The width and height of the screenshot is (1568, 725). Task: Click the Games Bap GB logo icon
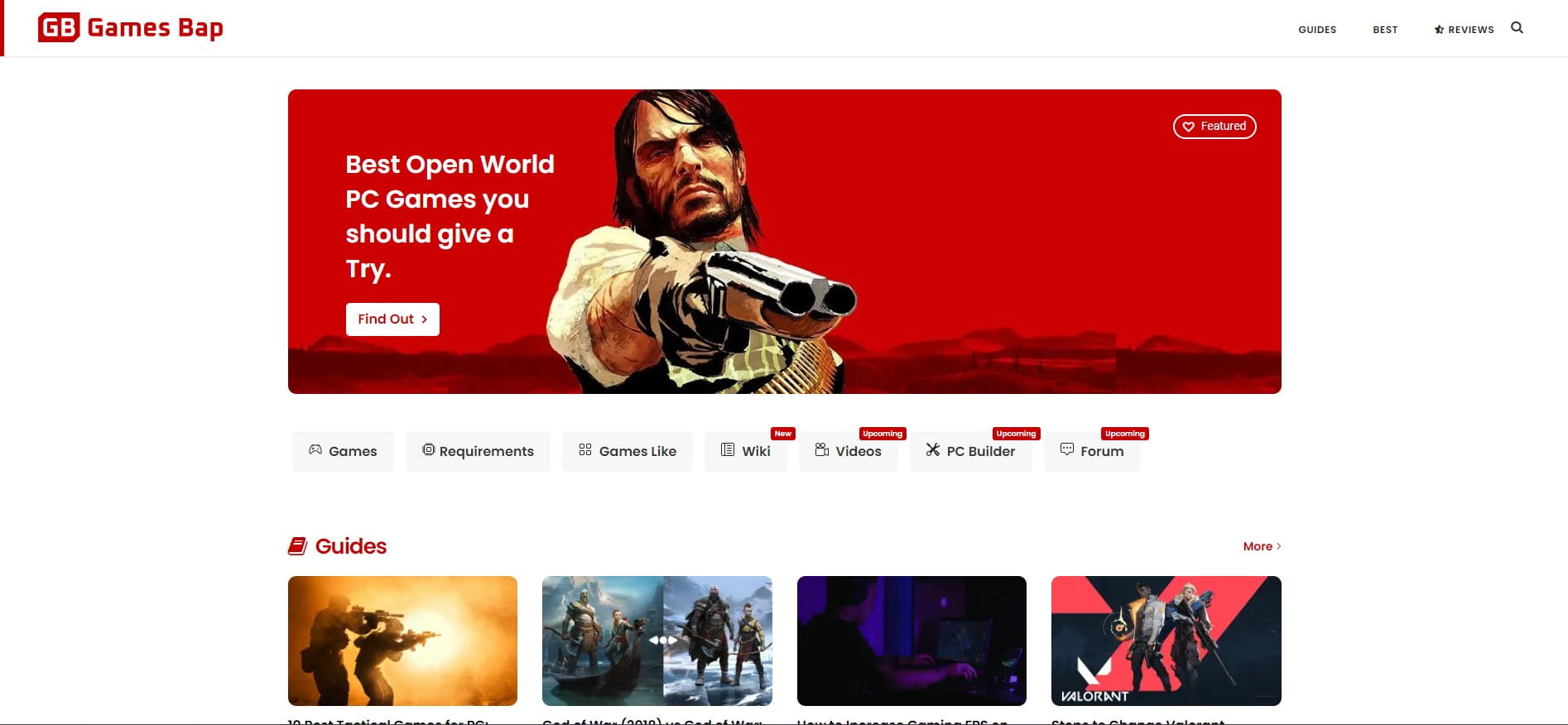59,28
